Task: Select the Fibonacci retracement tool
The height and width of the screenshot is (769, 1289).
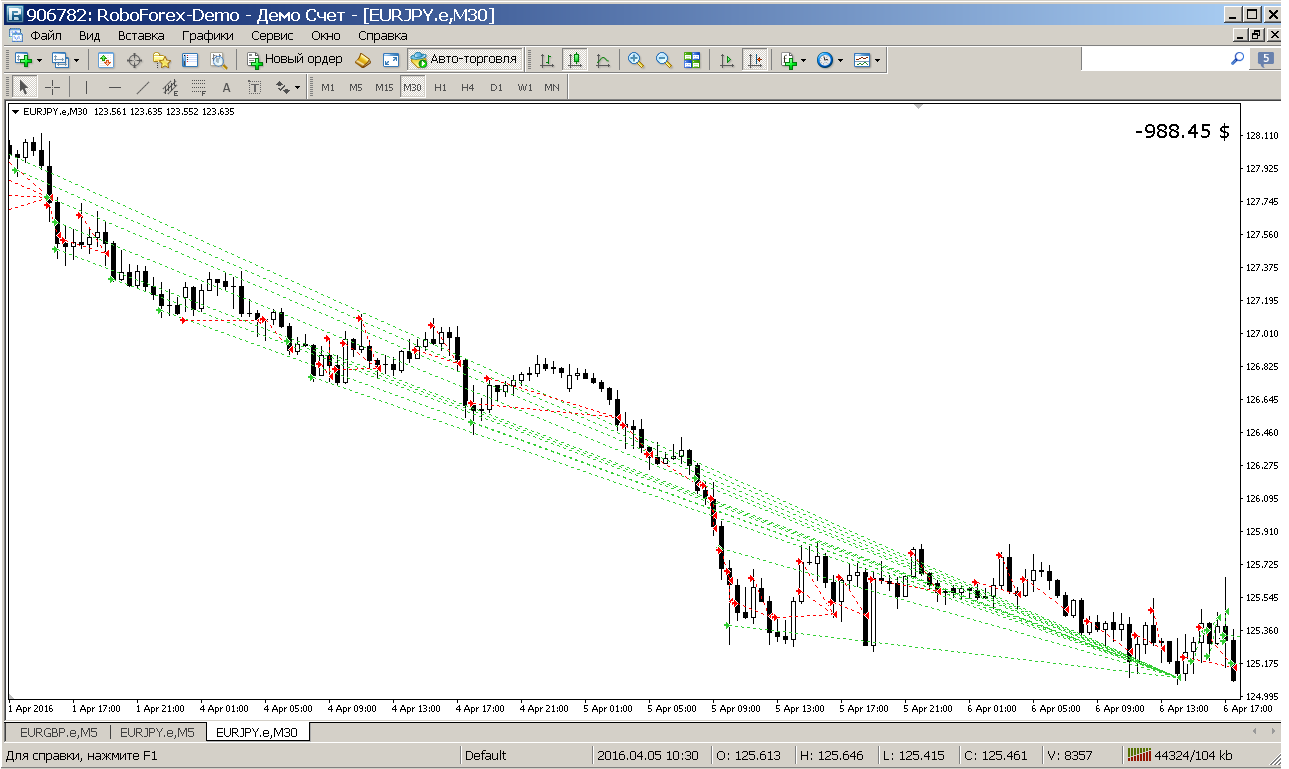Action: tap(198, 87)
